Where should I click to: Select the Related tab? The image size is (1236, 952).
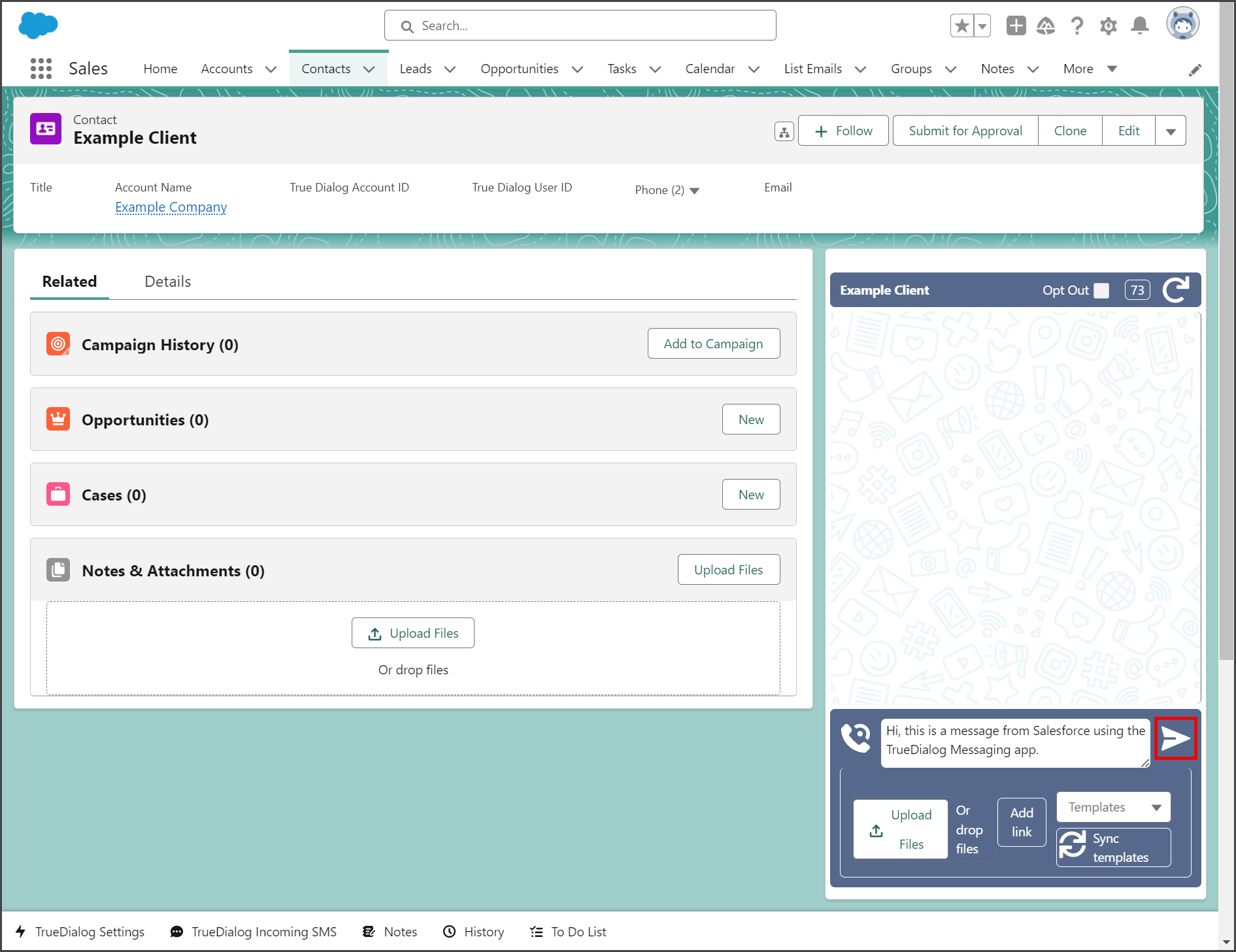(x=69, y=282)
